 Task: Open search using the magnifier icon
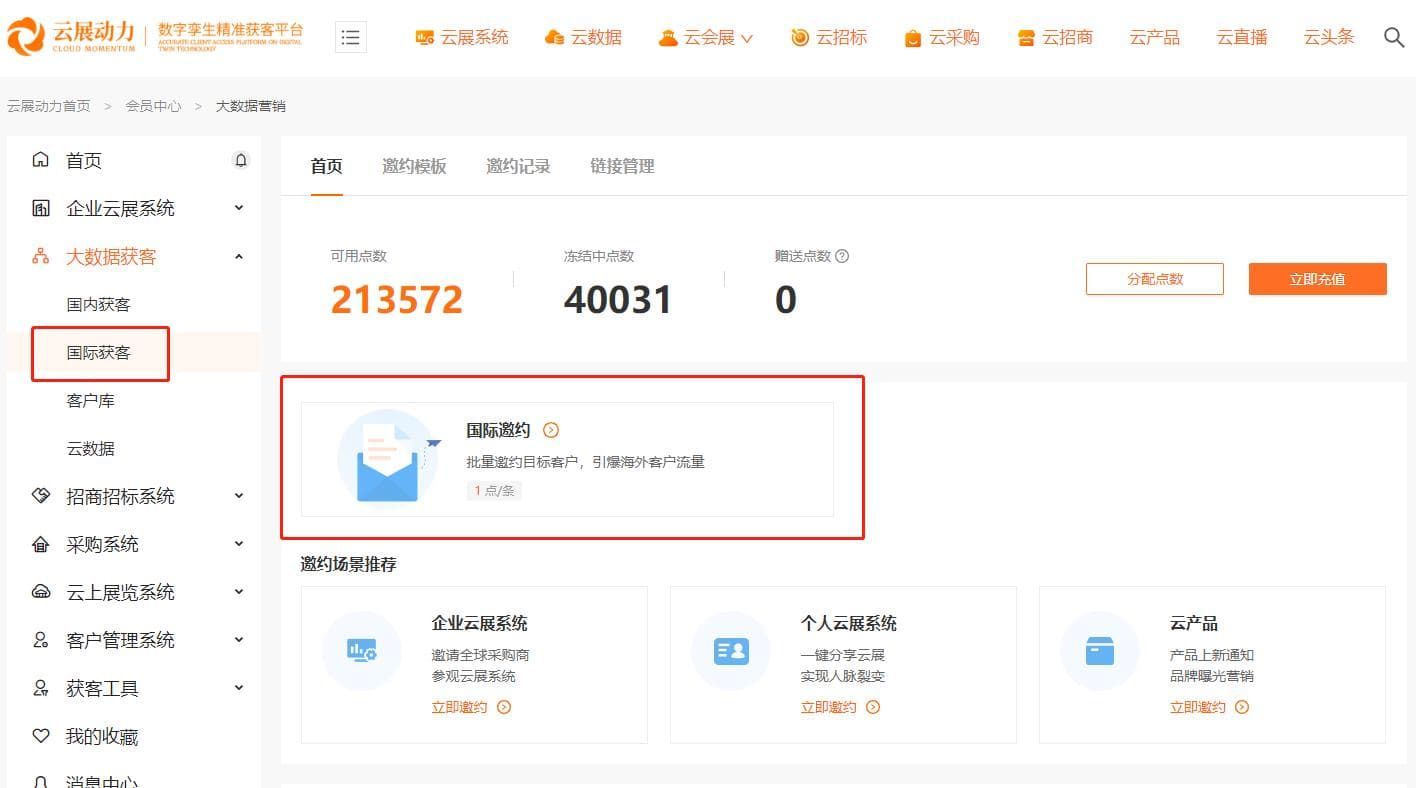click(x=1394, y=37)
